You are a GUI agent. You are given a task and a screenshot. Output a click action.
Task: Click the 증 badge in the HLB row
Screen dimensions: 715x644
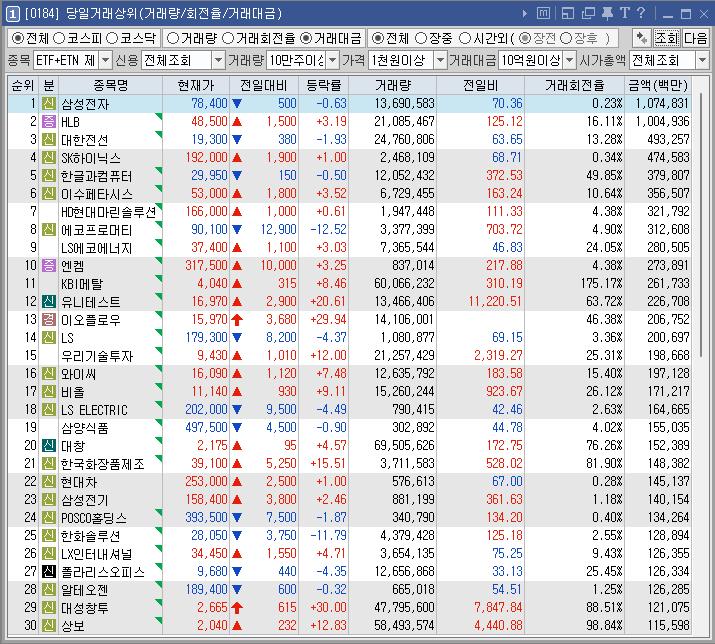click(x=49, y=121)
